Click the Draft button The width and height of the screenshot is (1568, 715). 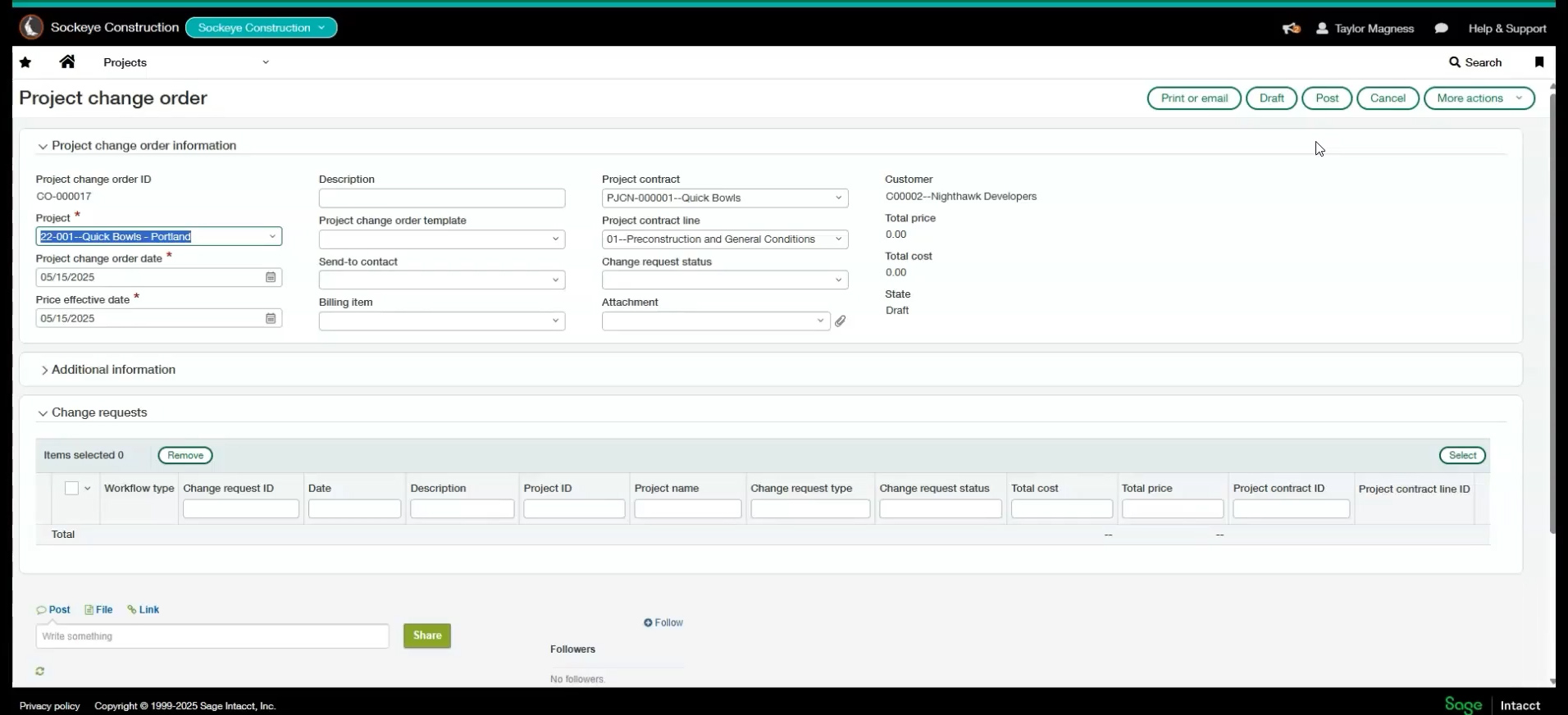pyautogui.click(x=1272, y=98)
